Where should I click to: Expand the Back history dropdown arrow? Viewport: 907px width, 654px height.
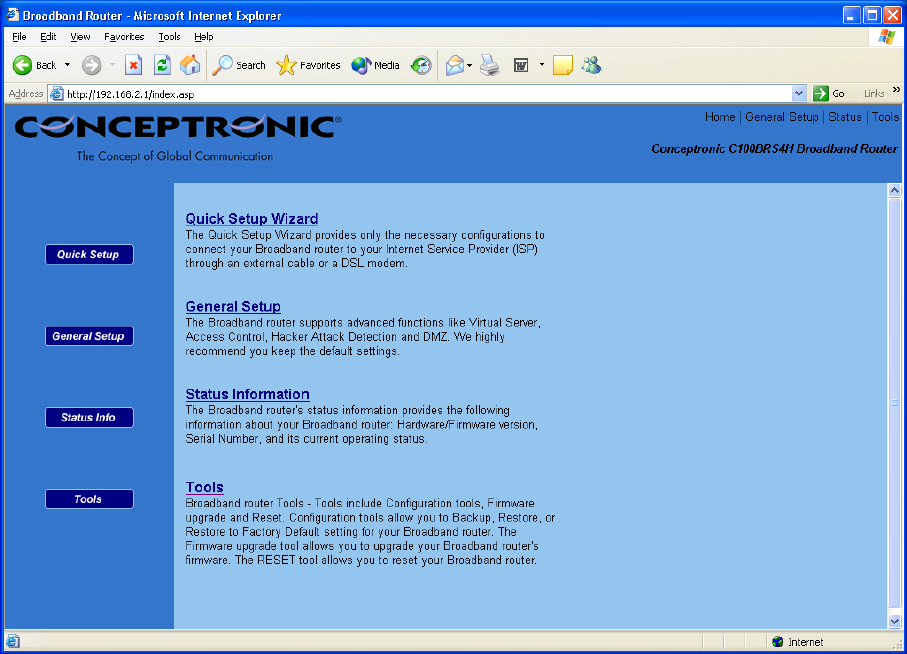click(x=67, y=65)
